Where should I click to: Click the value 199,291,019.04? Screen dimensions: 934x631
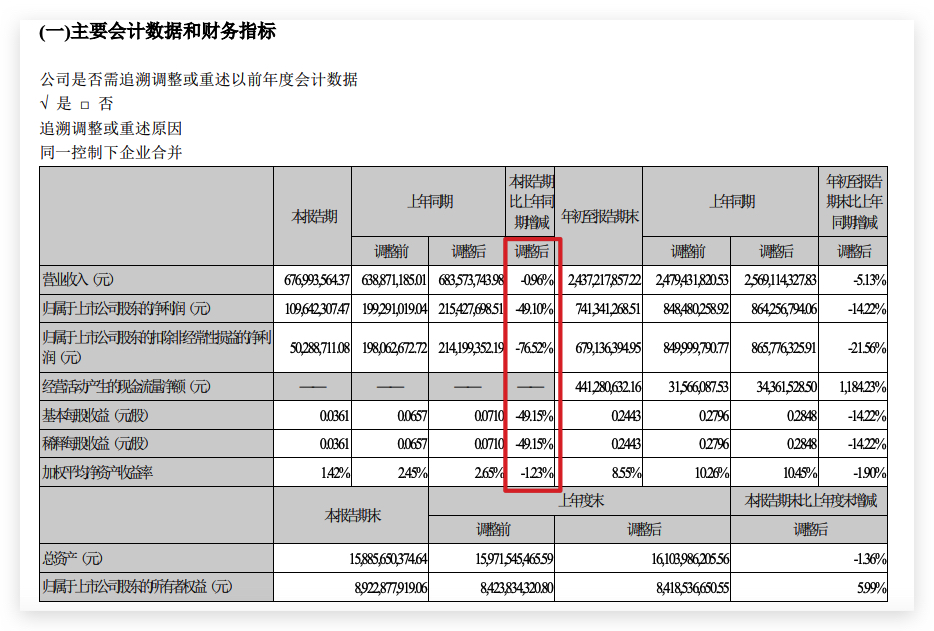394,309
